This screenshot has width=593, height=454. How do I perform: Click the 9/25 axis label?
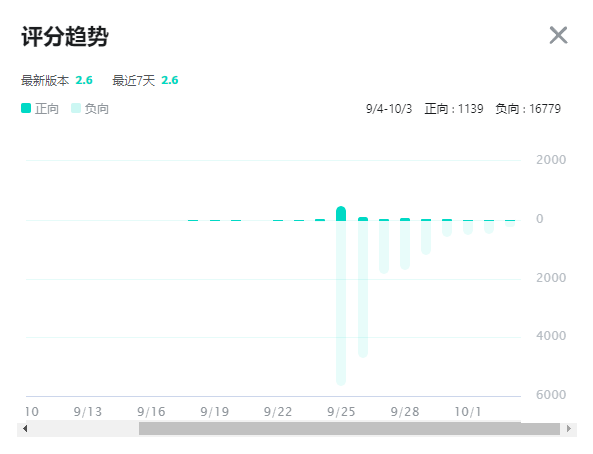pos(342,412)
